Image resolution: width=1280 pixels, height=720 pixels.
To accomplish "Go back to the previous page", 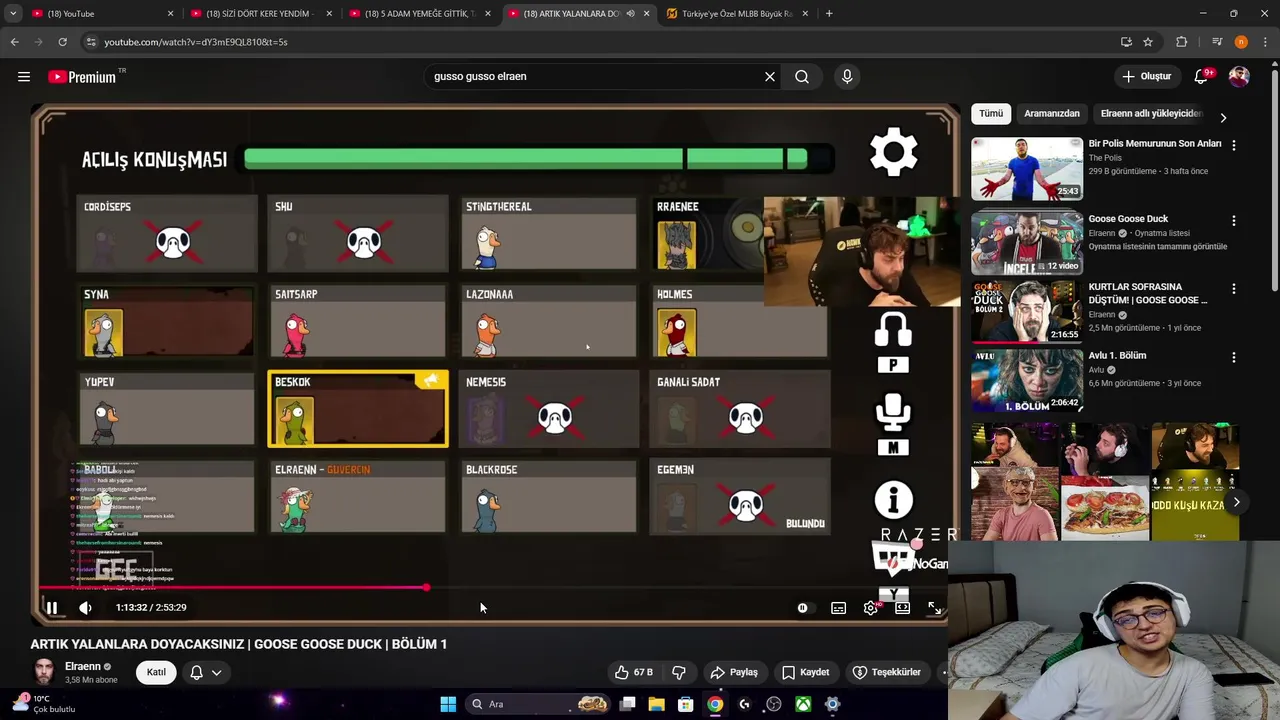I will [x=14, y=42].
